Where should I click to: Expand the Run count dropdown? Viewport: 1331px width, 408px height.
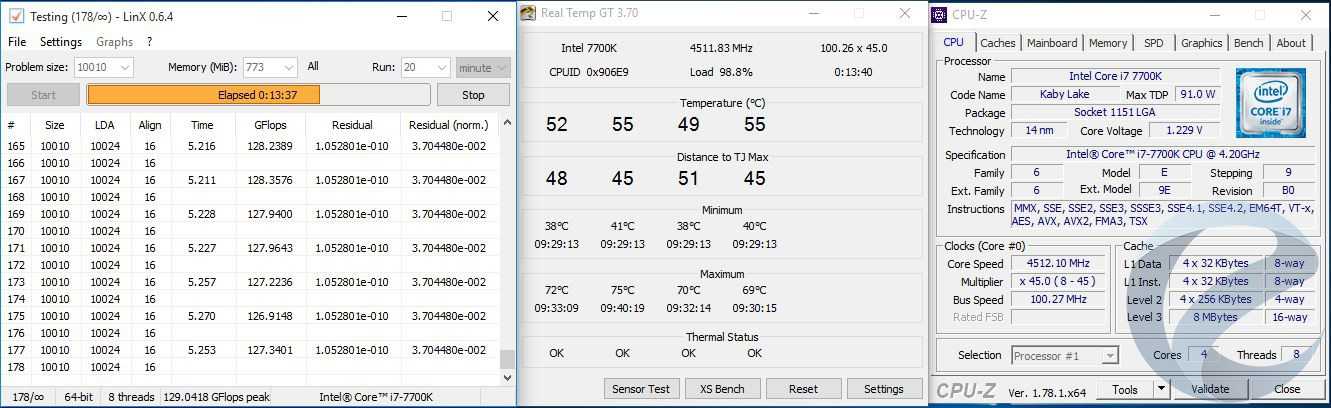(x=440, y=67)
